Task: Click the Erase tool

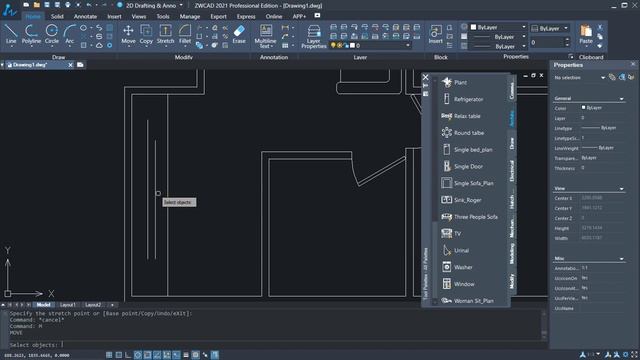Action: click(239, 34)
